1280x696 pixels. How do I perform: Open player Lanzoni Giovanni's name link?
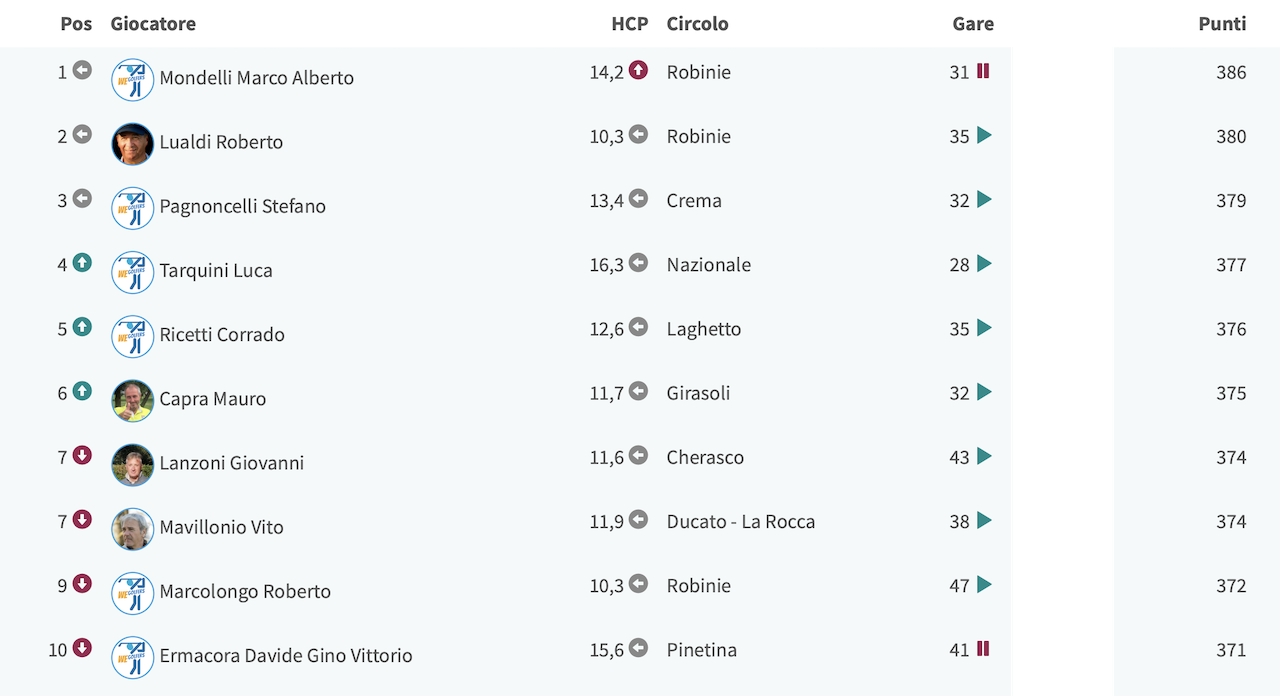232,463
